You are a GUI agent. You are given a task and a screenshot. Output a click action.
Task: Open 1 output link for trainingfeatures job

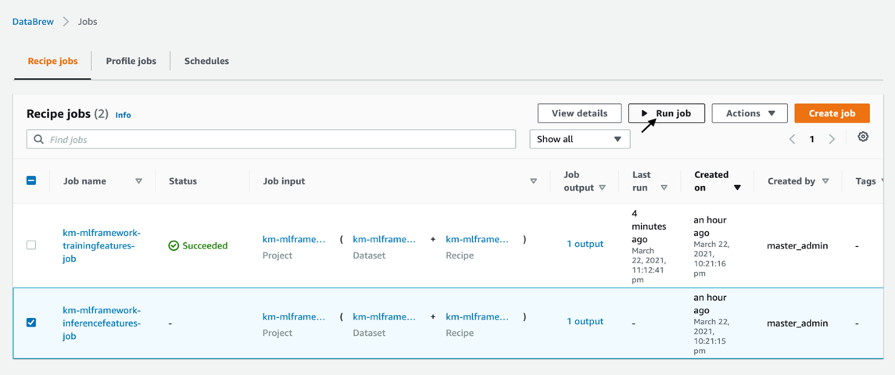[x=585, y=244]
